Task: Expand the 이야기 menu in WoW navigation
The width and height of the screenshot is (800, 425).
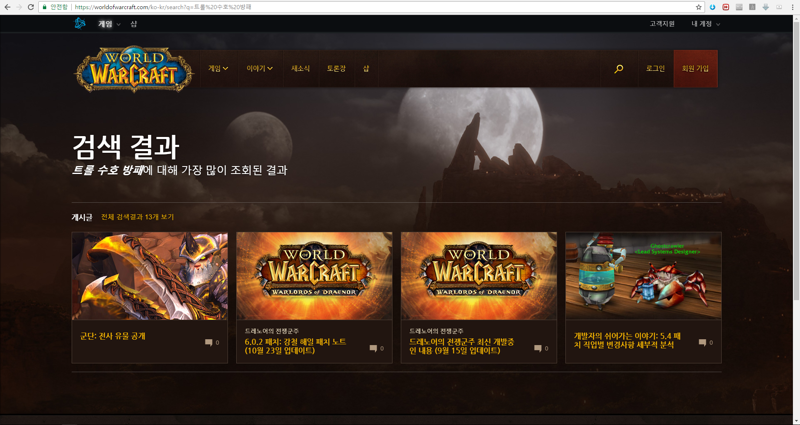Action: (x=259, y=68)
